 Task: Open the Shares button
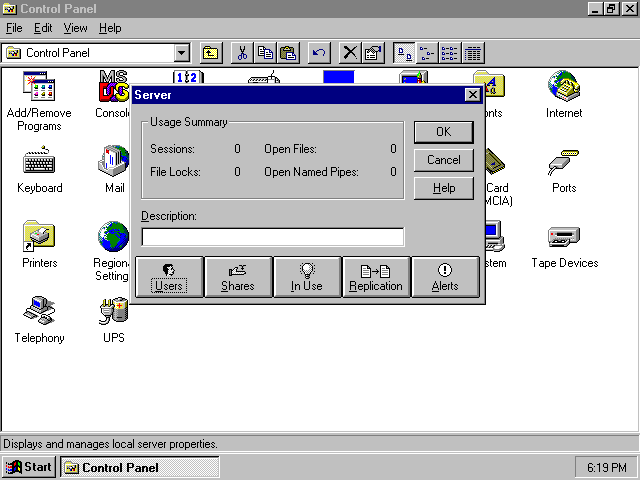click(x=238, y=277)
